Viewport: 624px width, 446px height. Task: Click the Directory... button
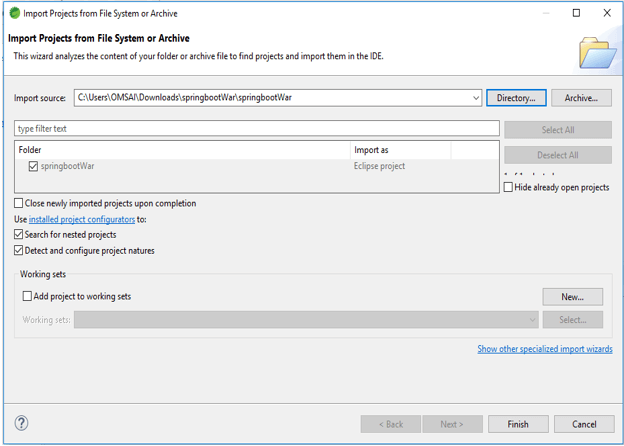tap(516, 98)
